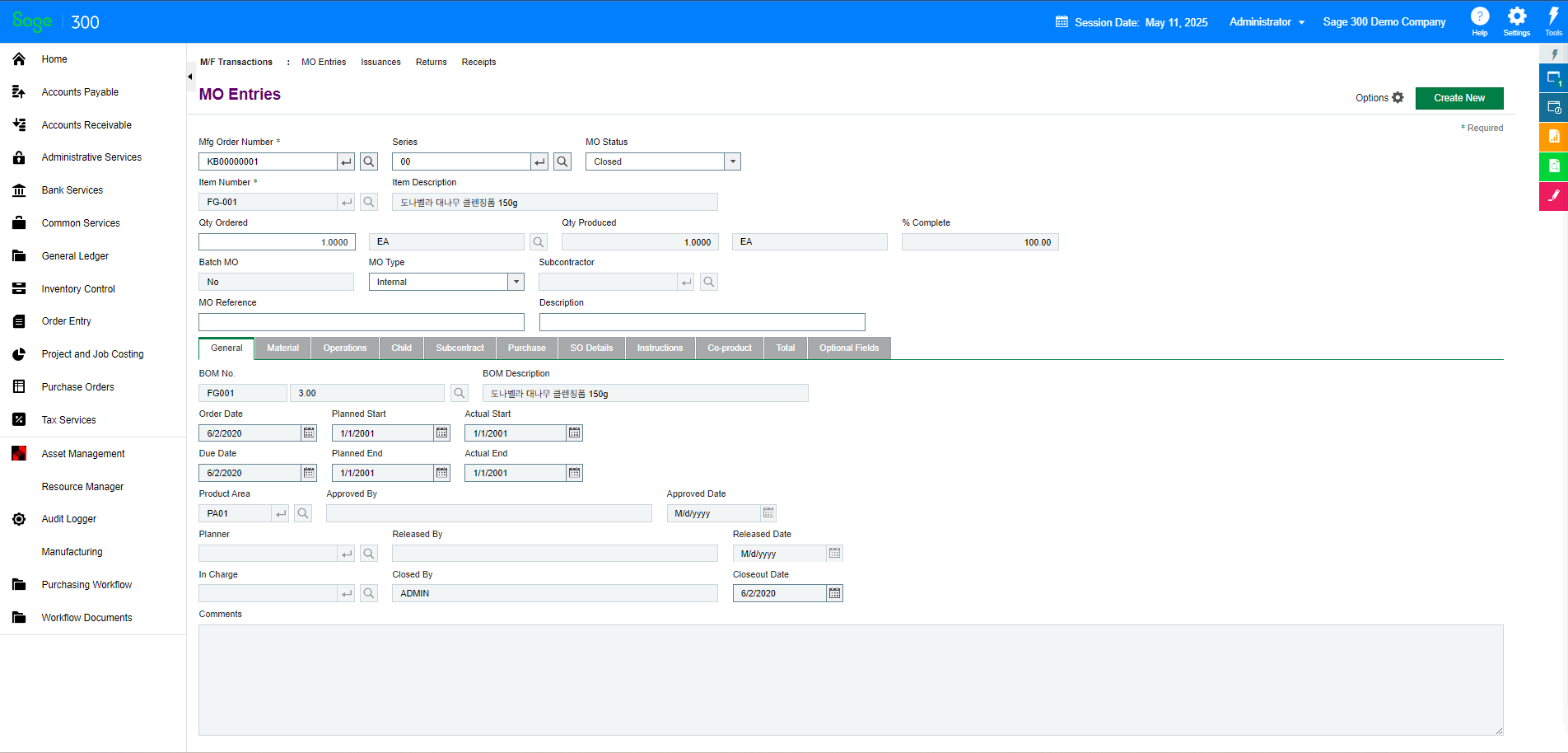
Task: Click the Description input field
Action: click(702, 322)
